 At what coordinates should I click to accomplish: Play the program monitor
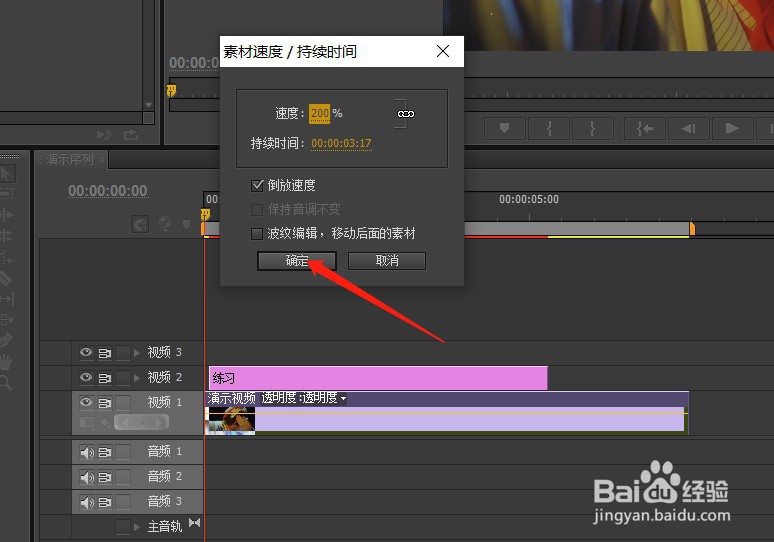pyautogui.click(x=733, y=129)
